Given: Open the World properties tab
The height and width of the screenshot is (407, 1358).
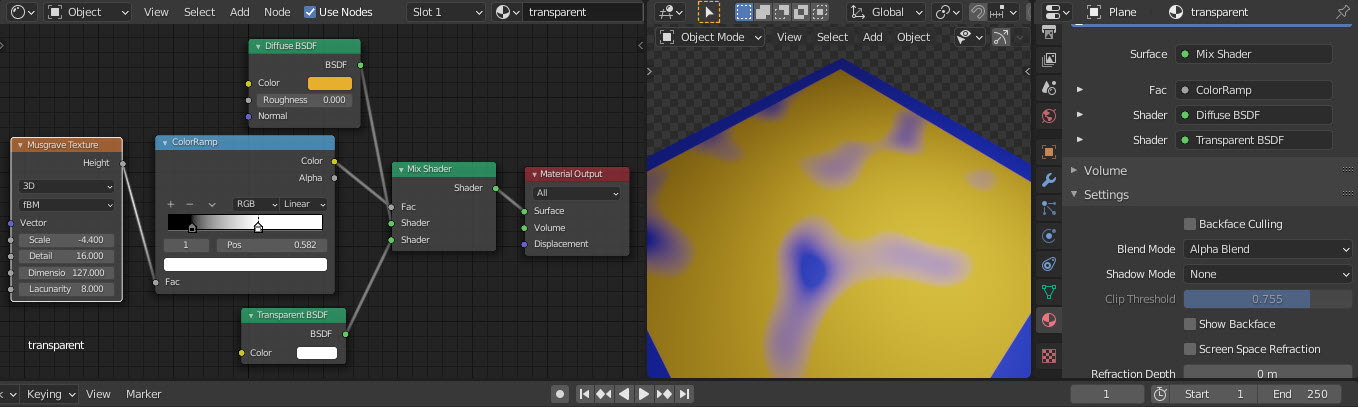Looking at the screenshot, I should click(x=1049, y=116).
